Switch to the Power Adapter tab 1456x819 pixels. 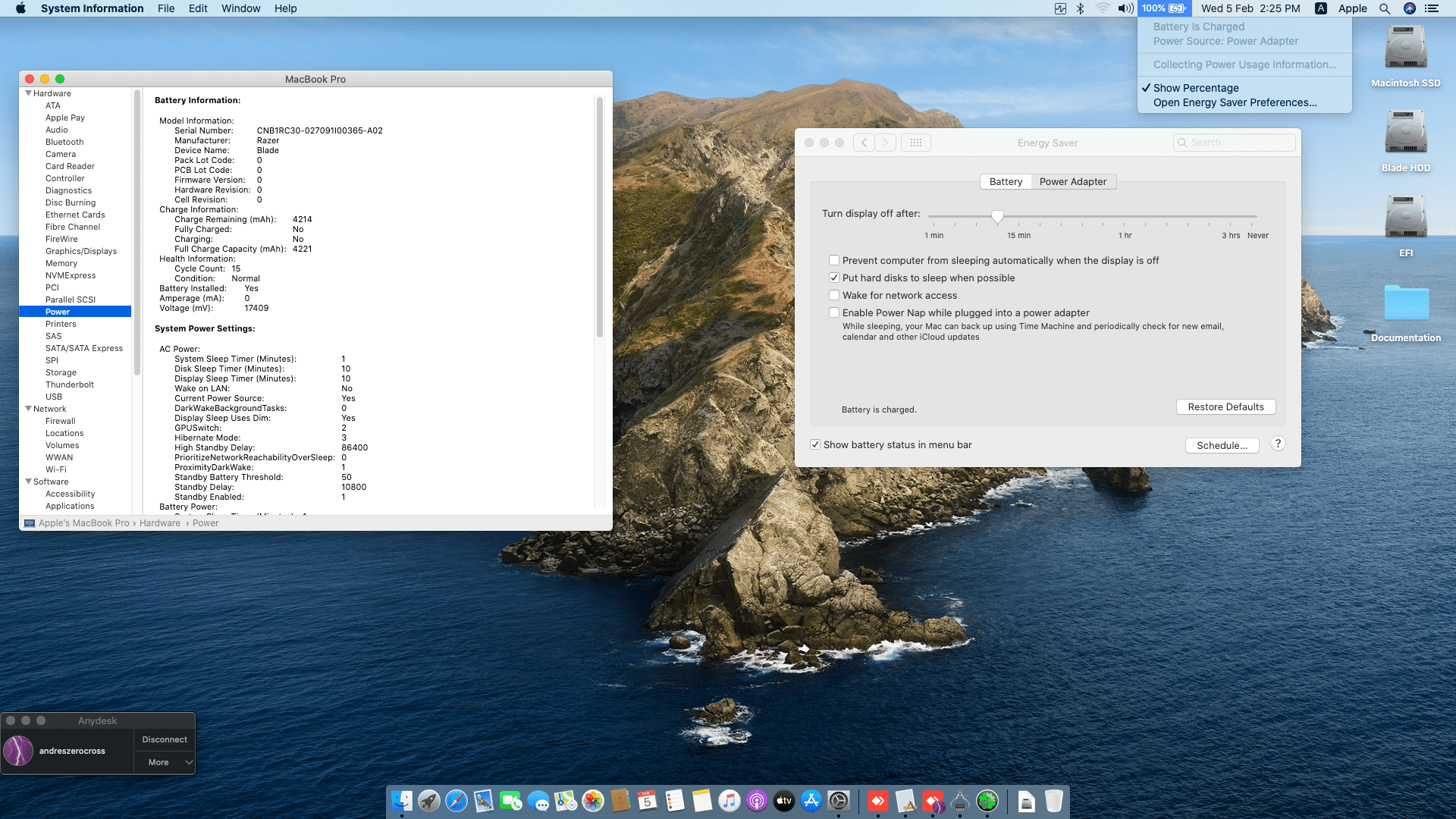[x=1072, y=182]
